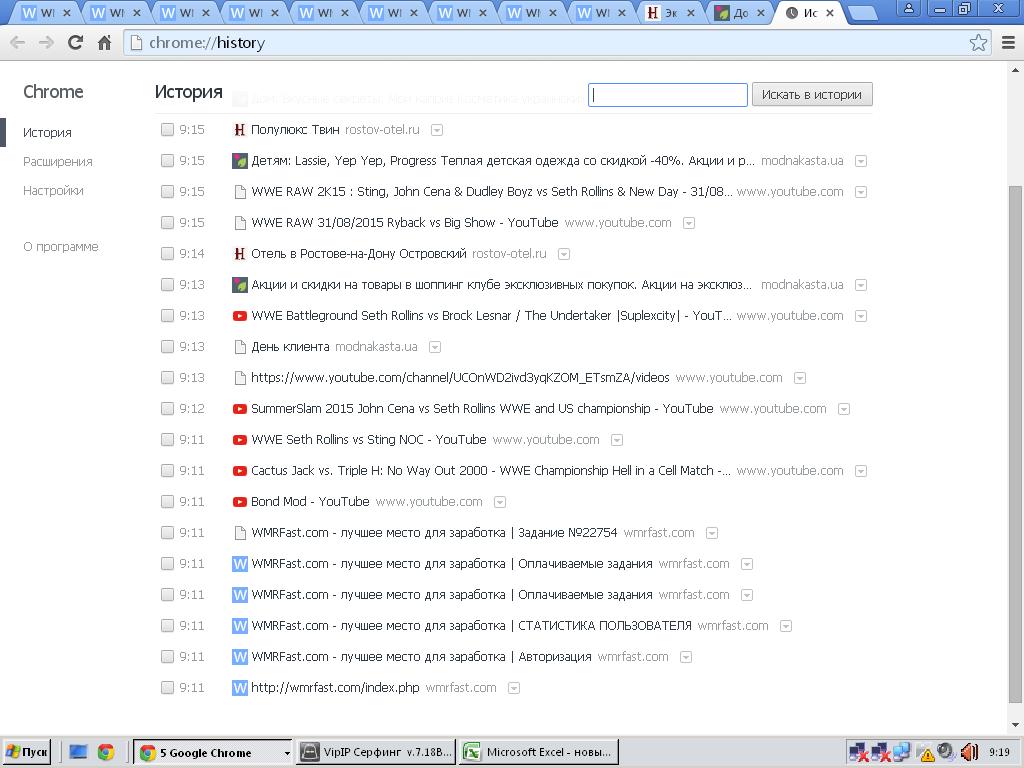Tick checkbox for Детям: Lassie entry
1024x768 pixels.
click(x=167, y=161)
